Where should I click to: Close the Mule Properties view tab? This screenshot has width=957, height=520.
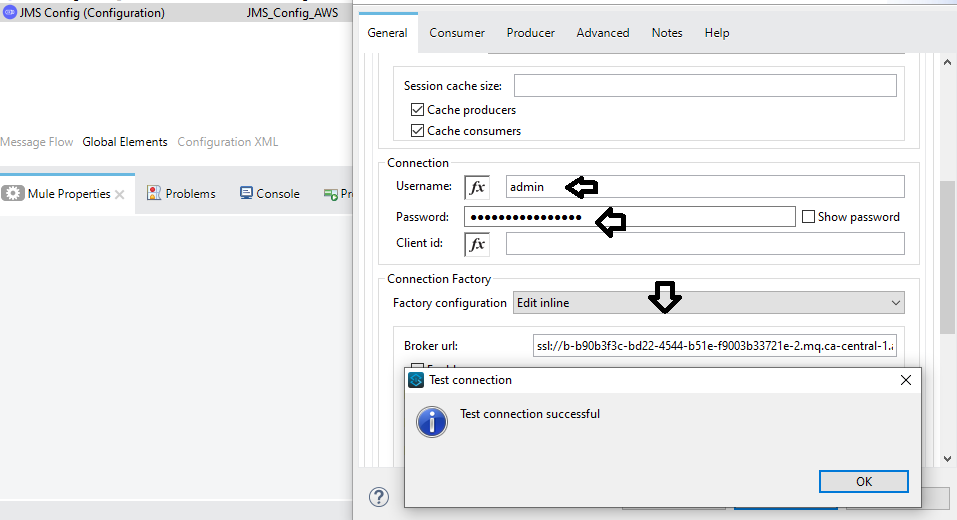pos(120,195)
